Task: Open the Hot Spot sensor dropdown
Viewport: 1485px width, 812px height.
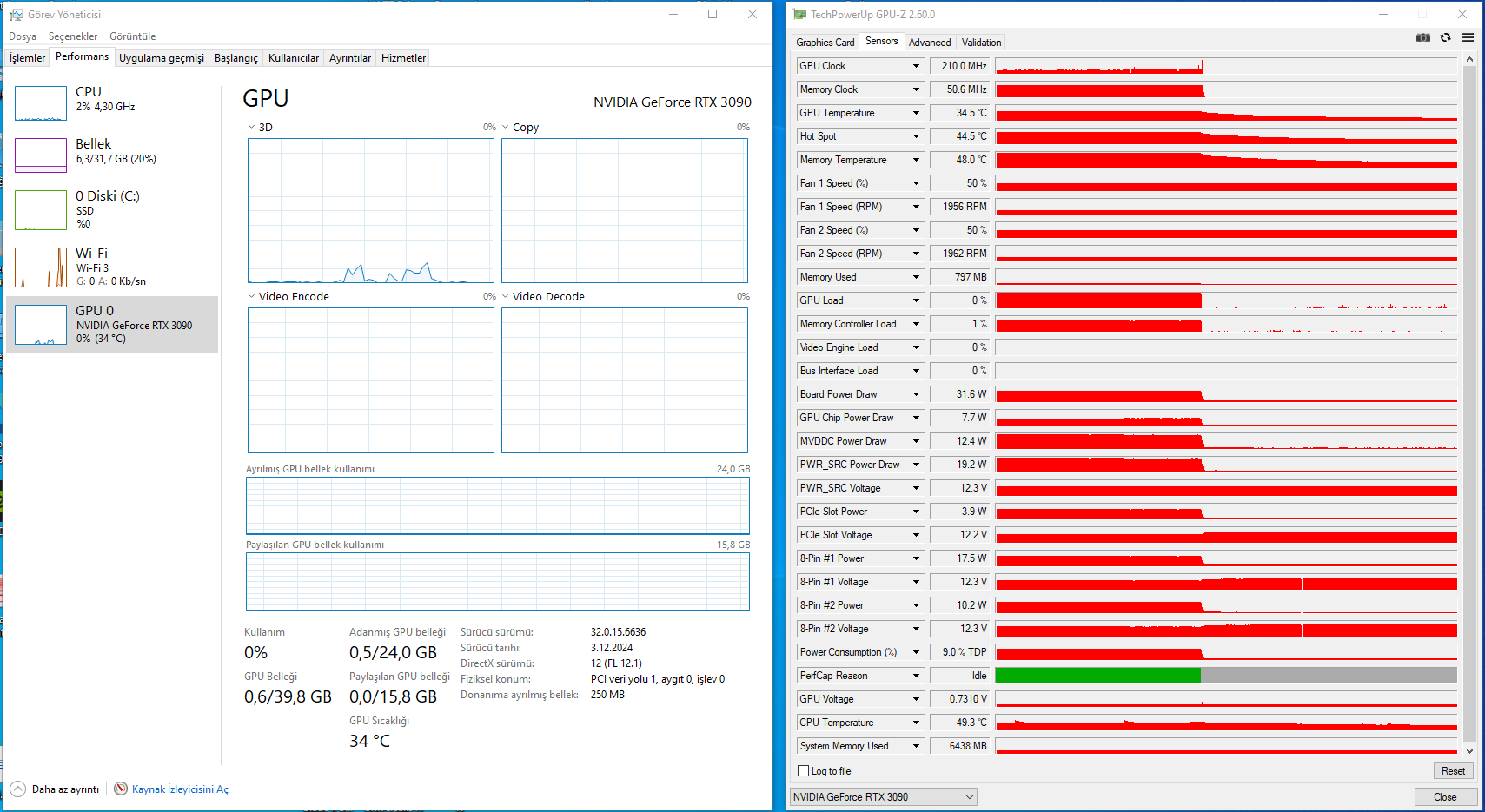Action: pyautogui.click(x=916, y=136)
